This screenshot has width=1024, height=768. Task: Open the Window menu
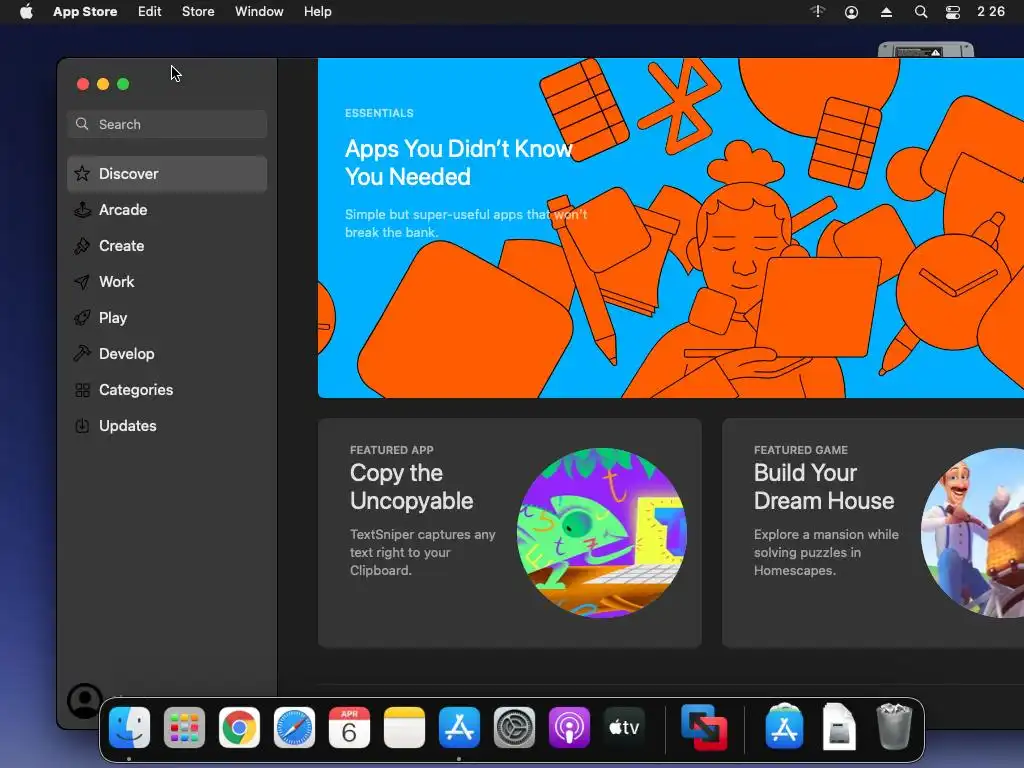[x=259, y=12]
